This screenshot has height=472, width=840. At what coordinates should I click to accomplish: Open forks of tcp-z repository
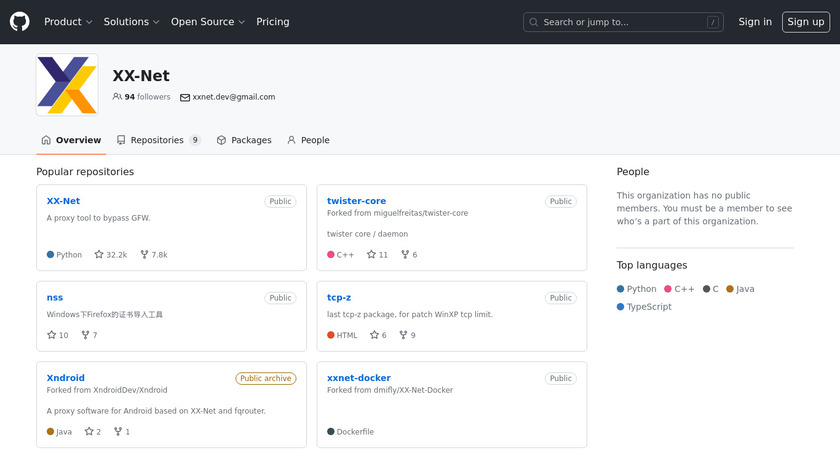[x=407, y=335]
